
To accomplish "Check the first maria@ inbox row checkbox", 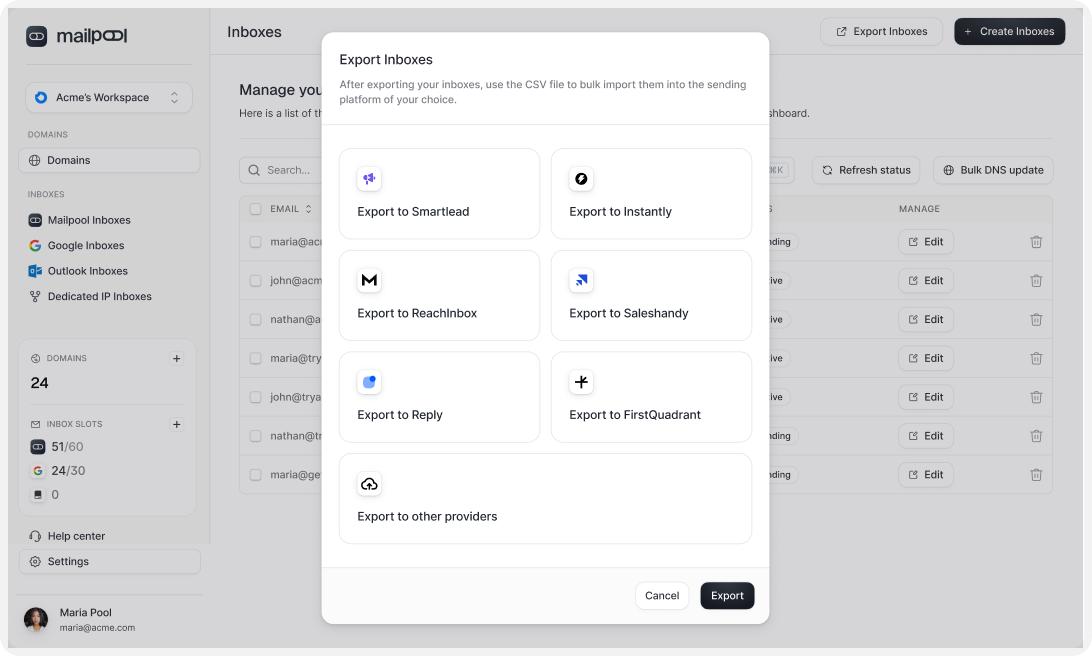I will click(256, 242).
